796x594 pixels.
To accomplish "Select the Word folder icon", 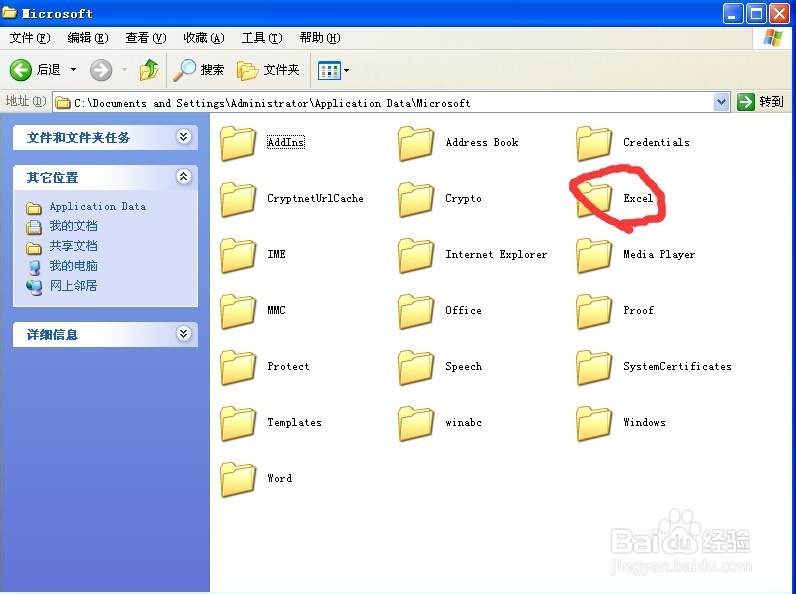I will 238,479.
